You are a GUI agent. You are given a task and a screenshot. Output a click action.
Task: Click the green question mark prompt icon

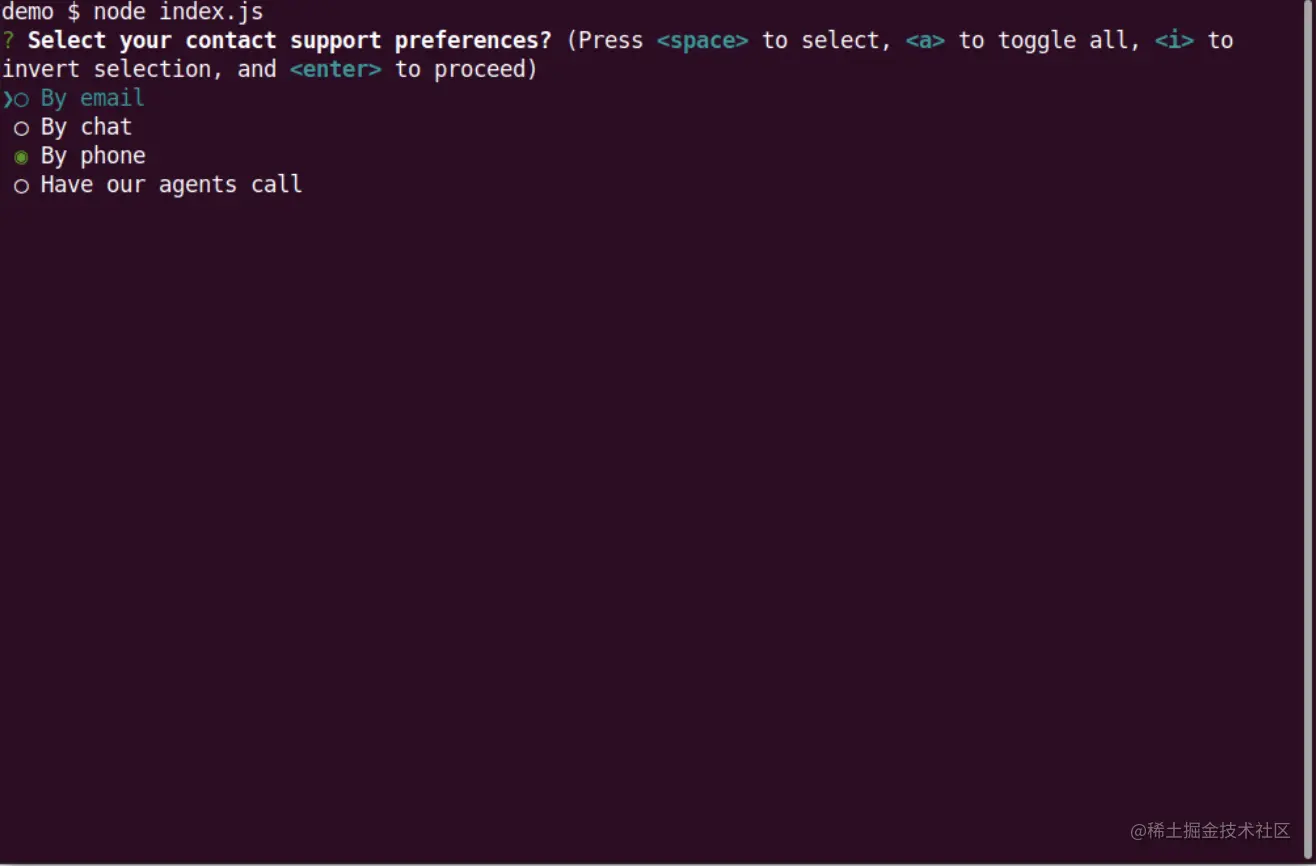pos(8,41)
